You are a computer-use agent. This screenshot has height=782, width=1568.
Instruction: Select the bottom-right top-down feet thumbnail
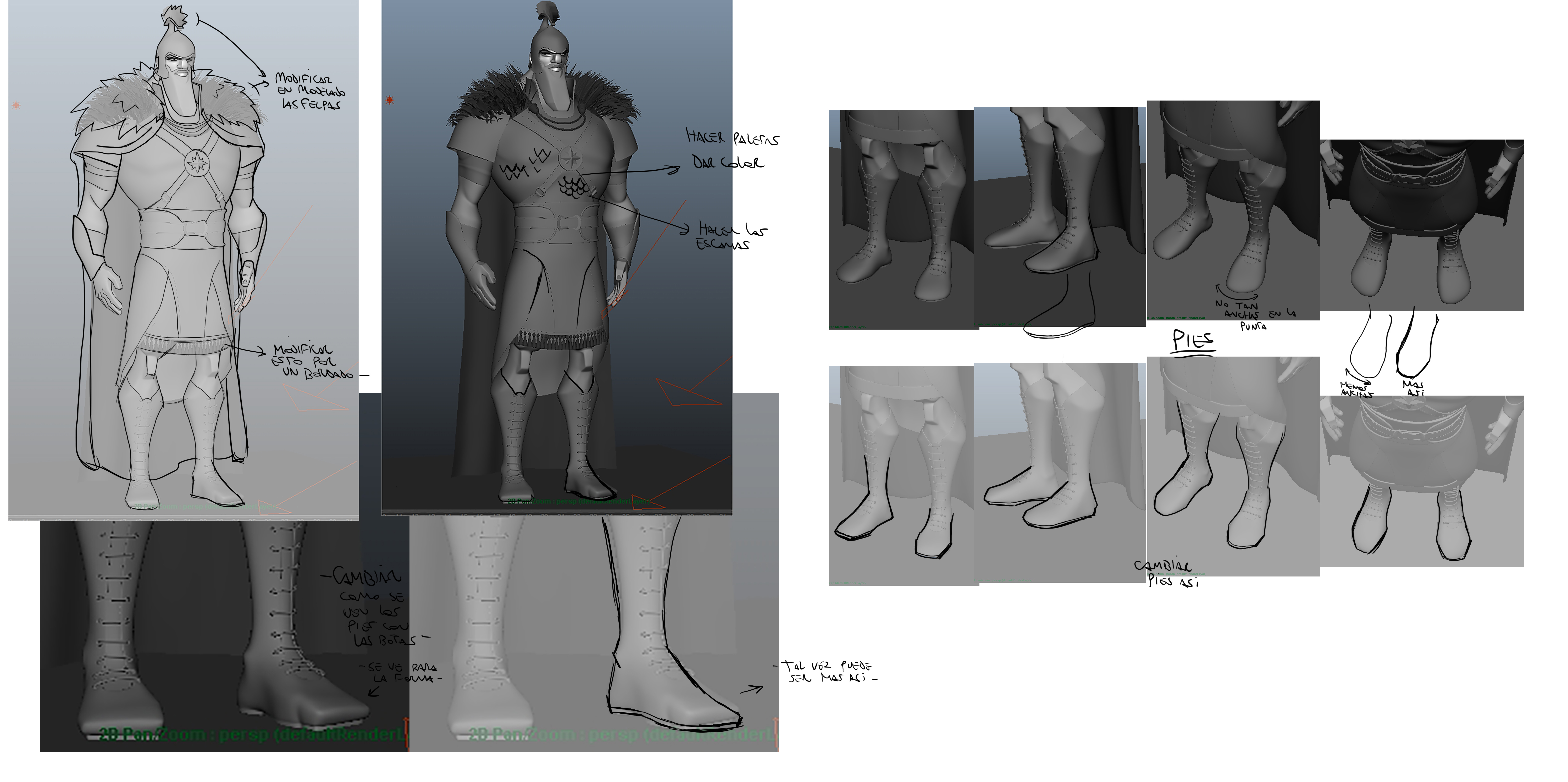(x=1421, y=481)
